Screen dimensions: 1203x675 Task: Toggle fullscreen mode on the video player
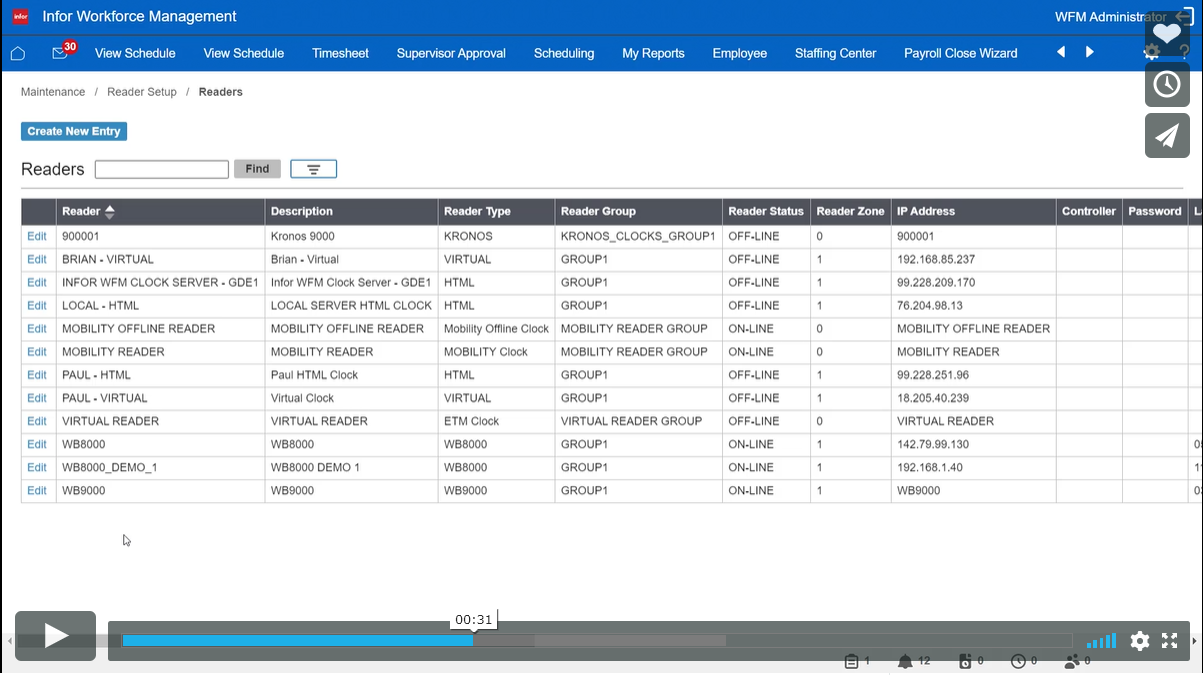(x=1170, y=641)
